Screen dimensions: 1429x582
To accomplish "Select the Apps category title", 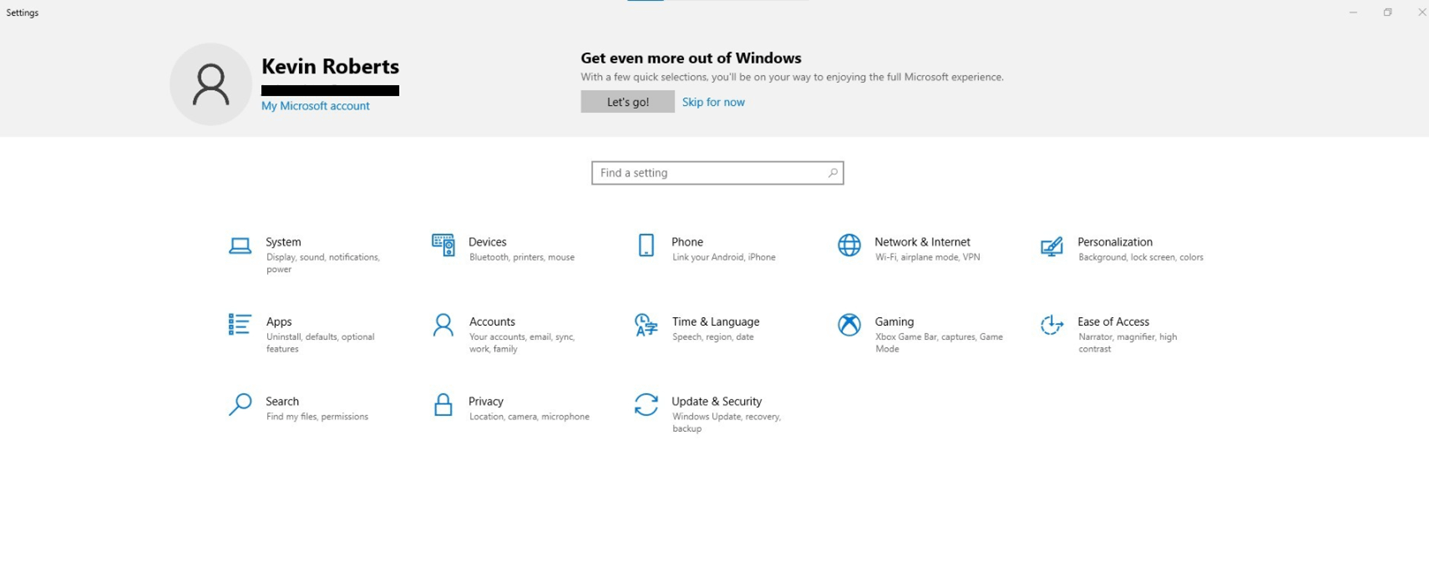I will click(x=279, y=322).
